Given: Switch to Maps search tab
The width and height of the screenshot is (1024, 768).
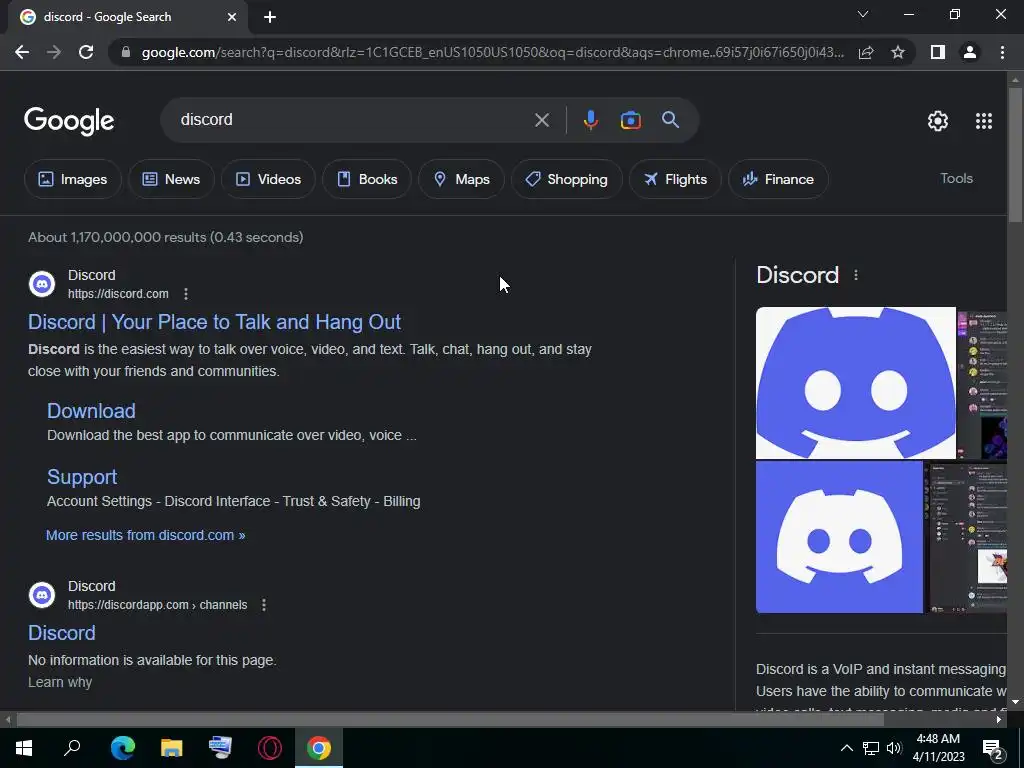Looking at the screenshot, I should [x=461, y=179].
